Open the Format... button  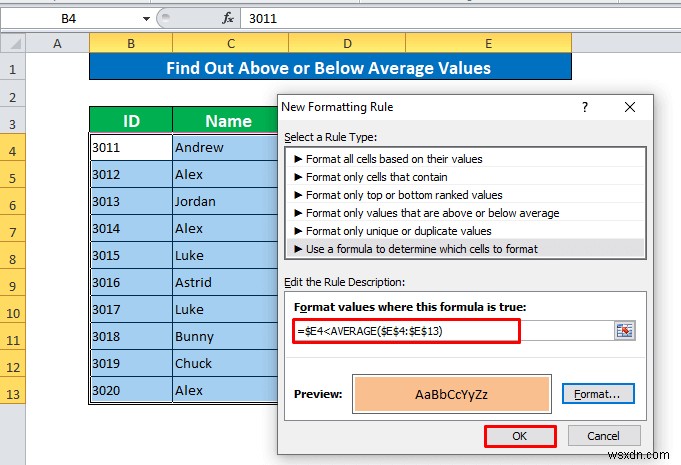(x=598, y=394)
